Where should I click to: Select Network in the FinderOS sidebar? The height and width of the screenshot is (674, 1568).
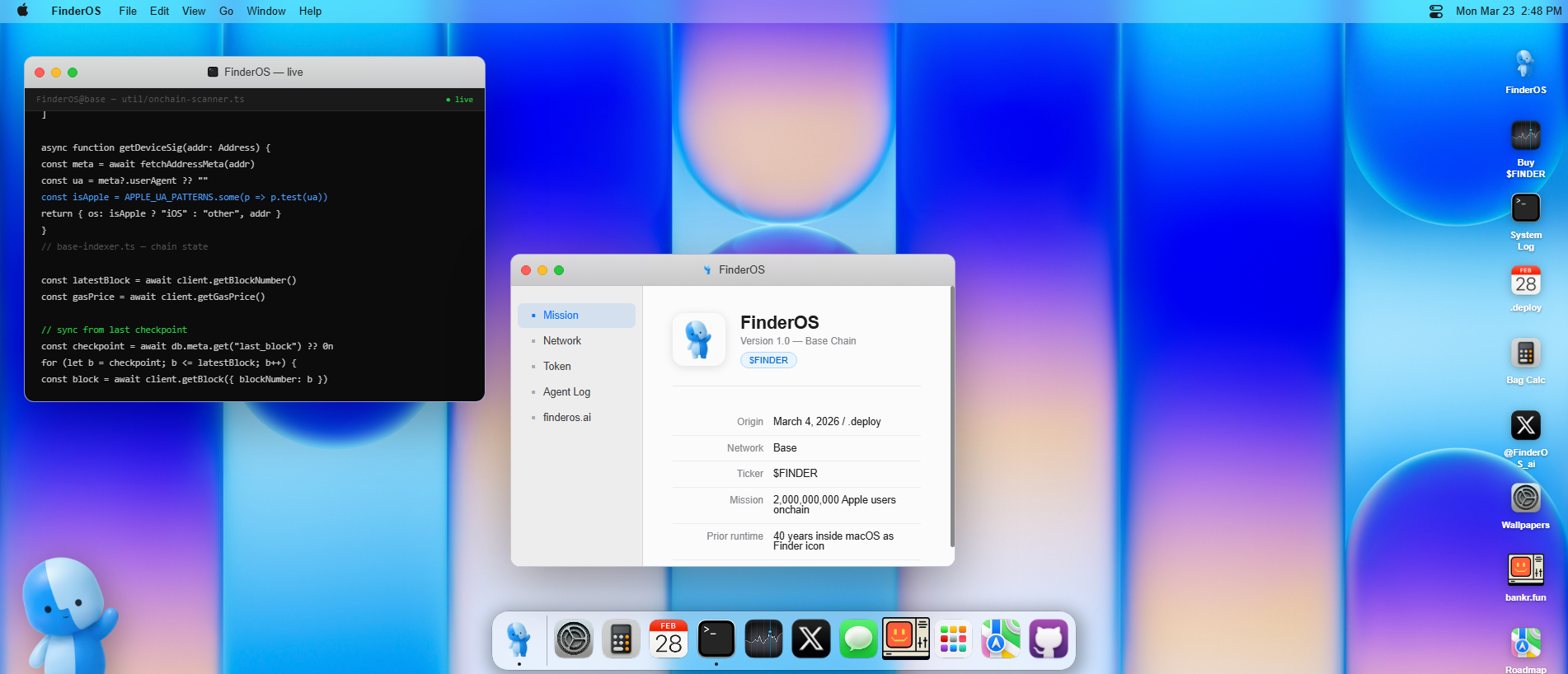point(576,341)
